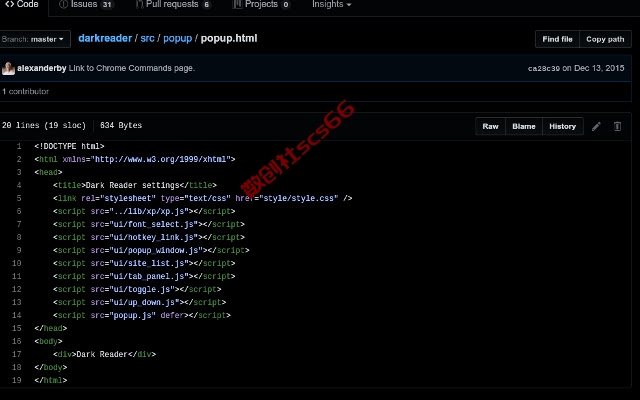640x400 pixels.
Task: Click the 'Dark Reader settings' title text
Action: coord(133,185)
